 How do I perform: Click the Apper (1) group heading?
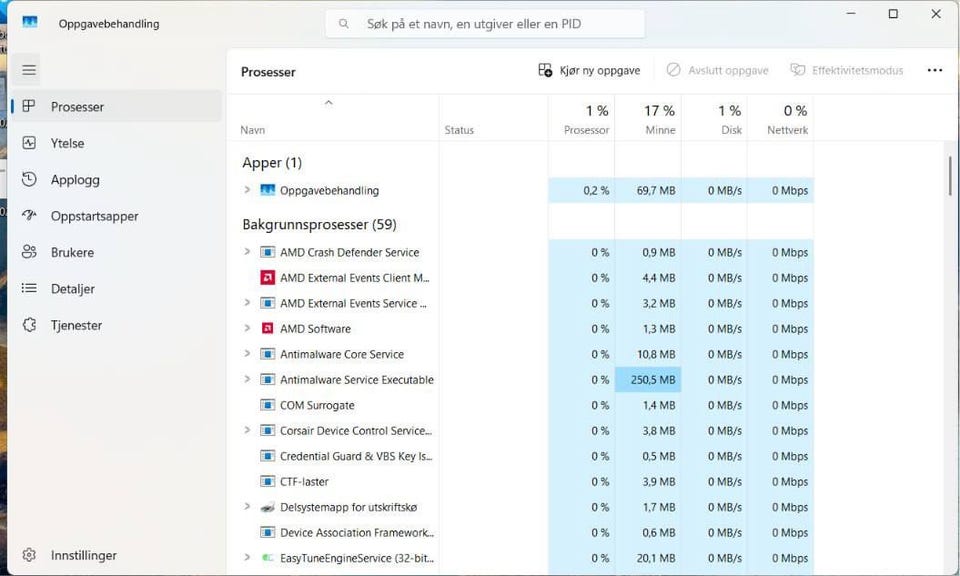tap(272, 163)
